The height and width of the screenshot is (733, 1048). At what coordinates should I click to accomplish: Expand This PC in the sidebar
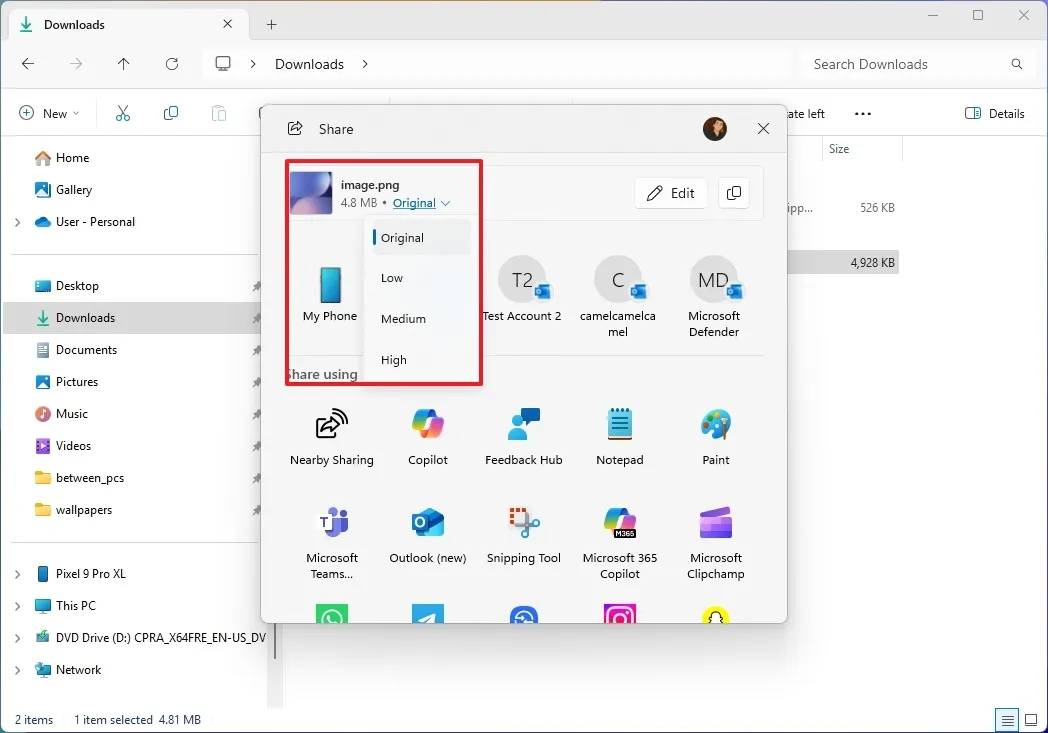(17, 605)
